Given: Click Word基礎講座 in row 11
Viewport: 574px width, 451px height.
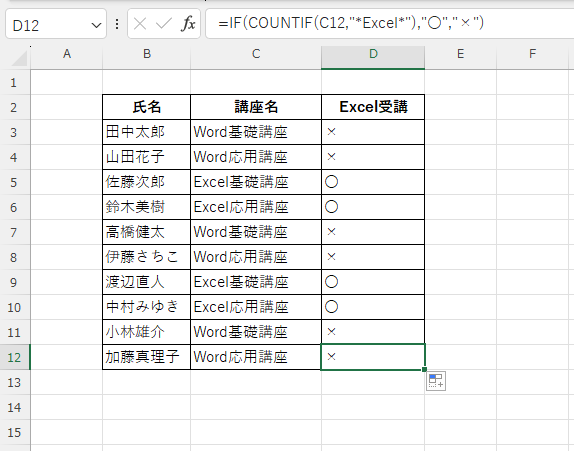Looking at the screenshot, I should (x=256, y=332).
